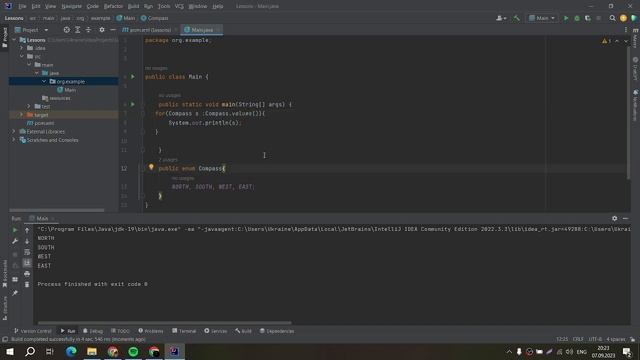Hide the Project tool window
Image resolution: width=640 pixels, height=360 pixels.
(113, 30)
